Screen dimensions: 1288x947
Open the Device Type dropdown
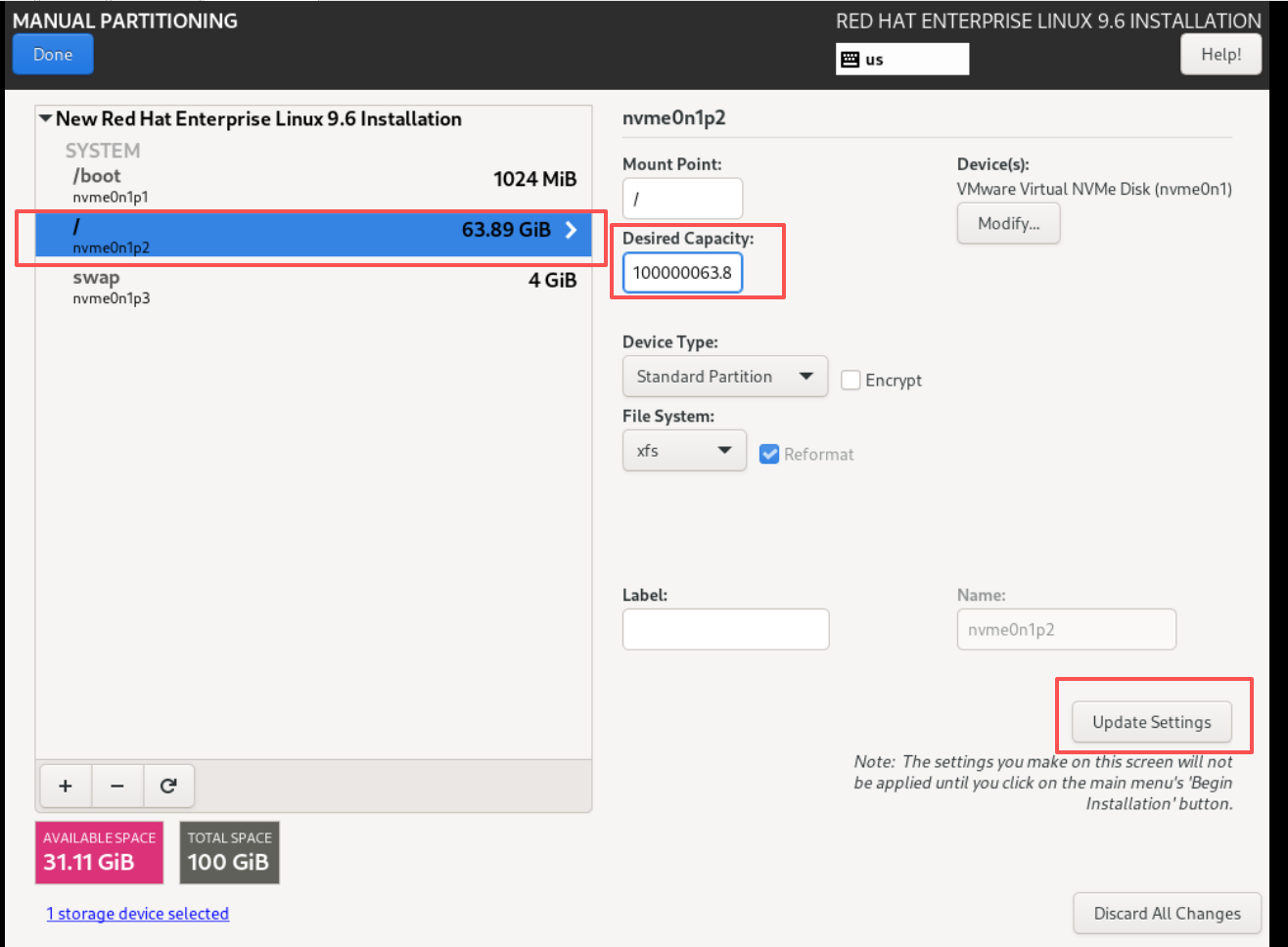pyautogui.click(x=725, y=377)
